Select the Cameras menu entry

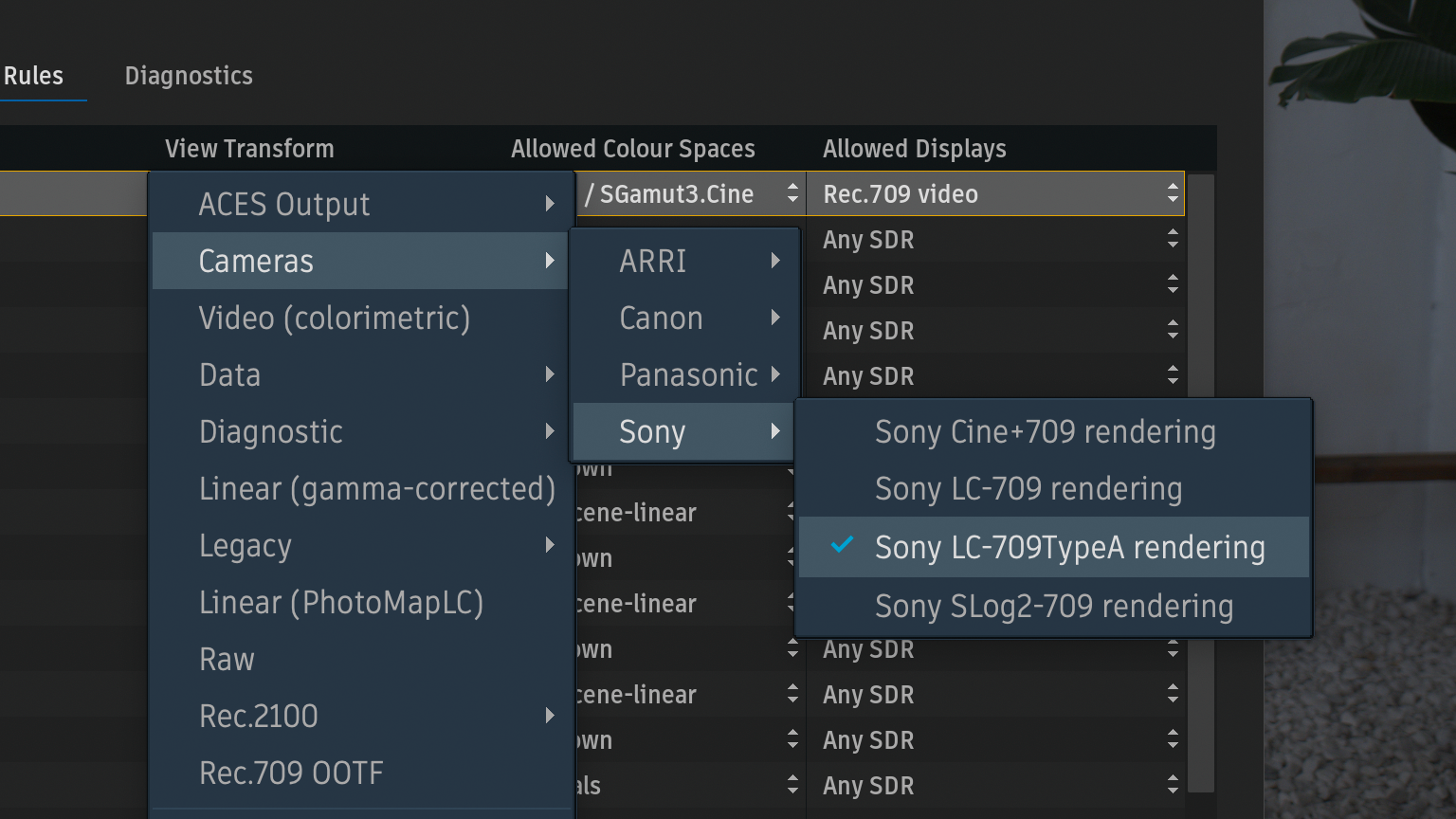pyautogui.click(x=360, y=261)
